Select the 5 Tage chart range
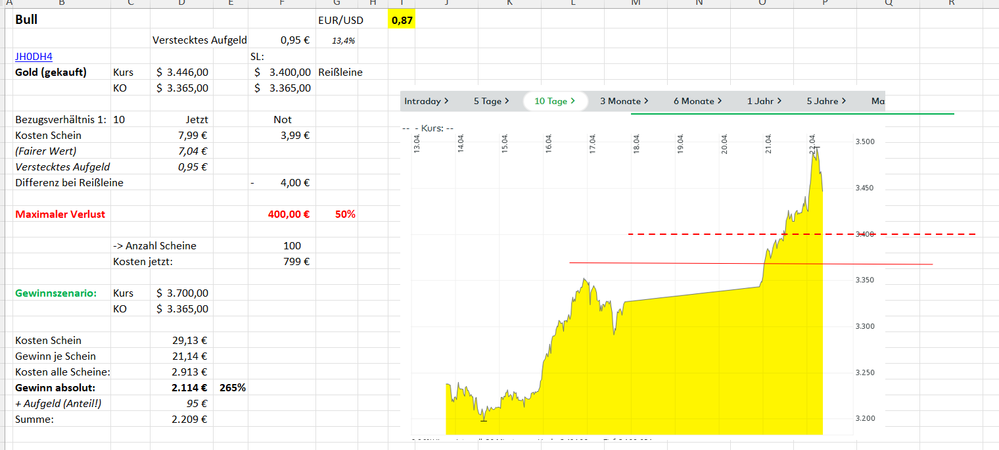Image resolution: width=999 pixels, height=450 pixels. [491, 101]
